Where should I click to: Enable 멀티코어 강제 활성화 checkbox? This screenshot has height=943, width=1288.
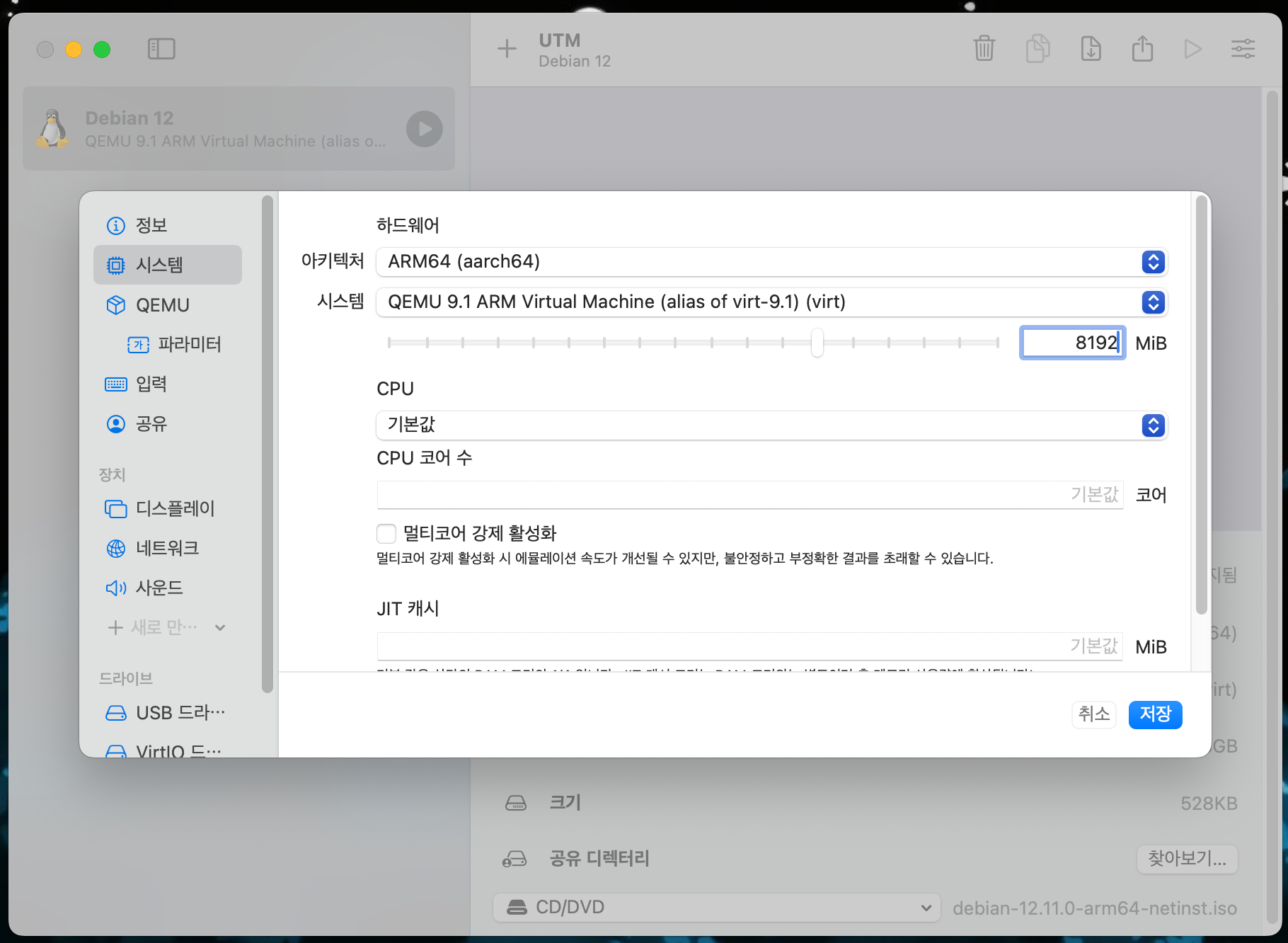click(386, 533)
